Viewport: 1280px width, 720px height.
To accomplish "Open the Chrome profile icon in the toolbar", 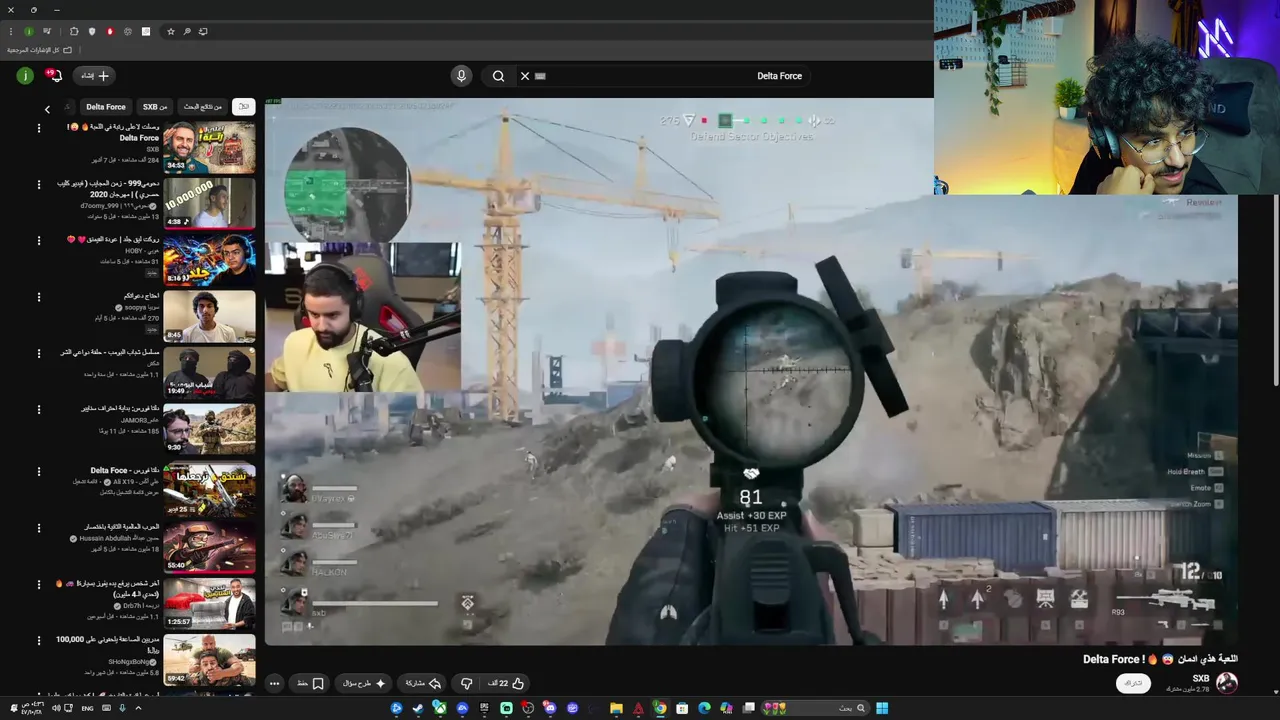I will 29,32.
